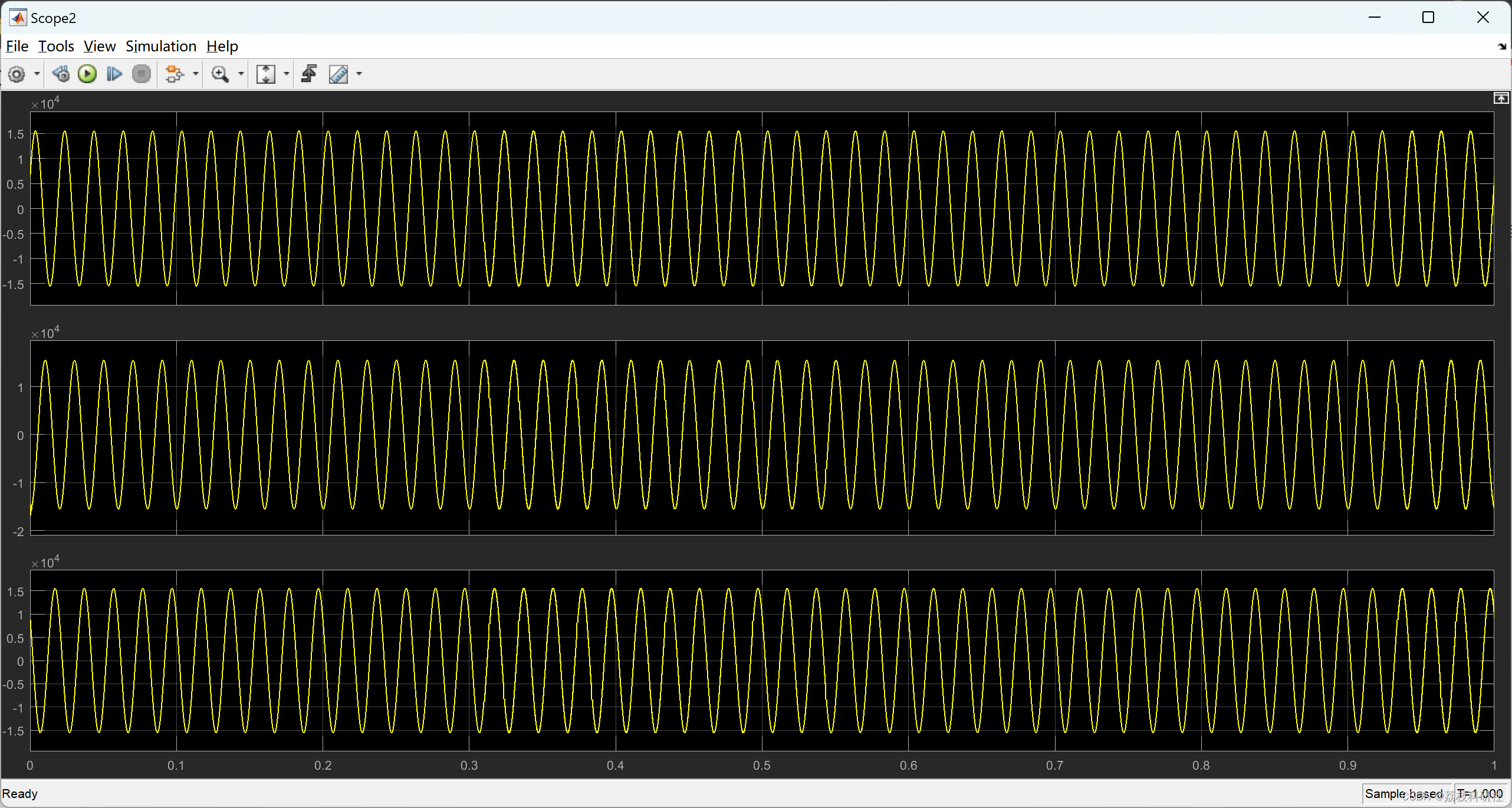Viewport: 1512px width, 808px height.
Task: Toggle the Triggers tool icon
Action: tap(309, 74)
